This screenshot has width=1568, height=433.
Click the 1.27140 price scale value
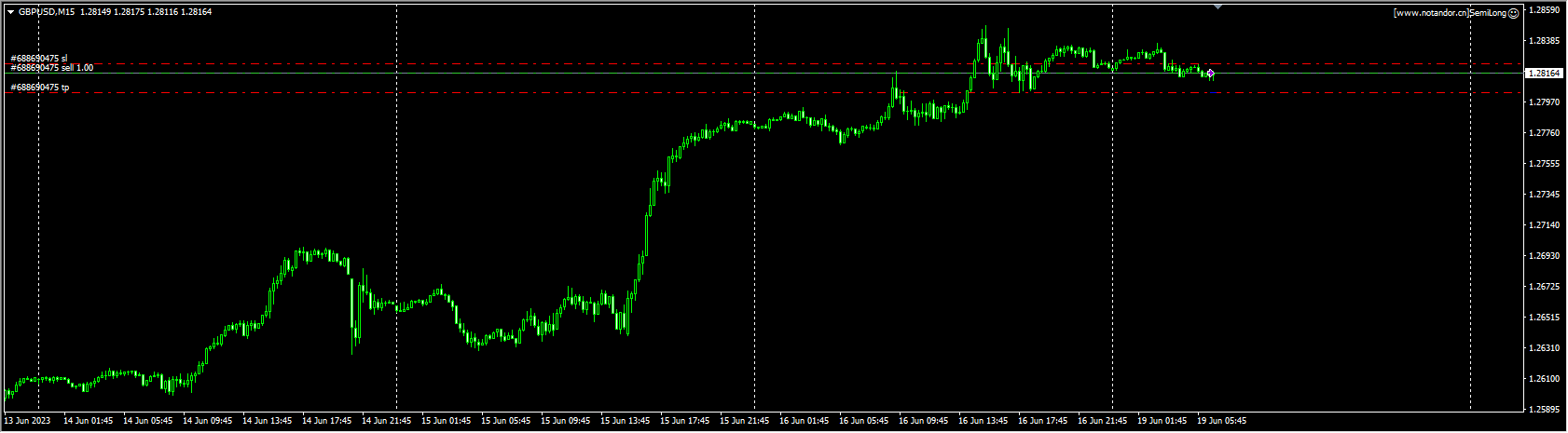point(1545,225)
